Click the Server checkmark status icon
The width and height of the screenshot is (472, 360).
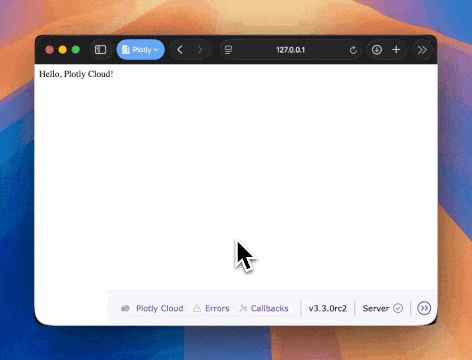pyautogui.click(x=398, y=308)
